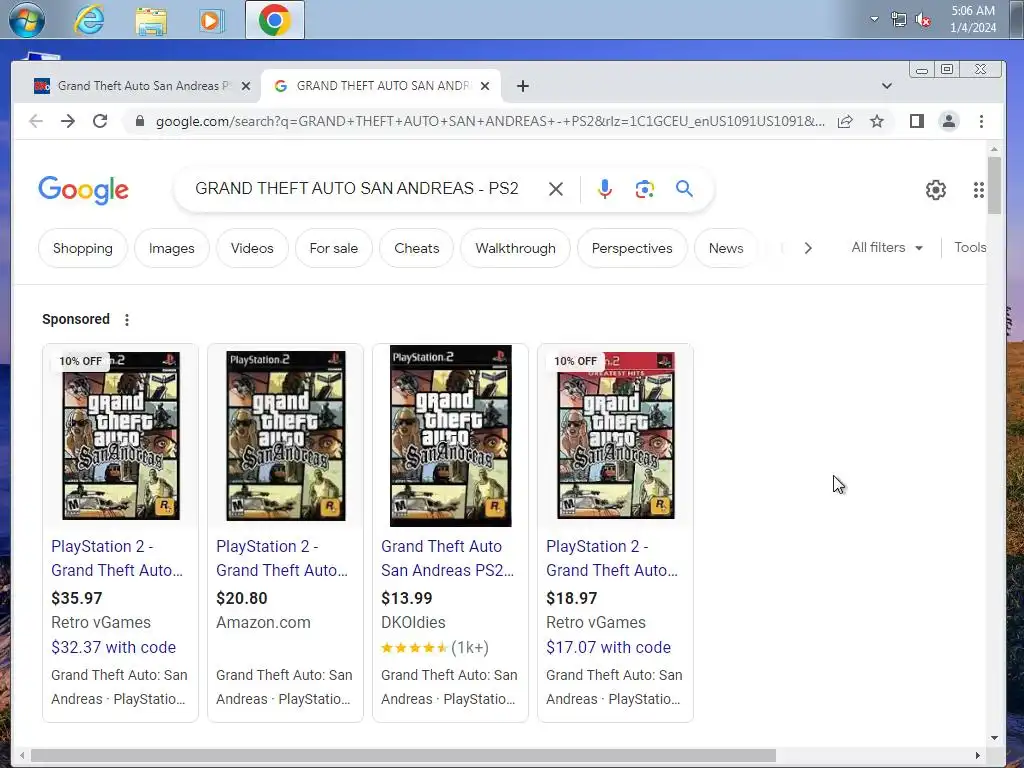Open Internet Explorer from taskbar

[89, 20]
